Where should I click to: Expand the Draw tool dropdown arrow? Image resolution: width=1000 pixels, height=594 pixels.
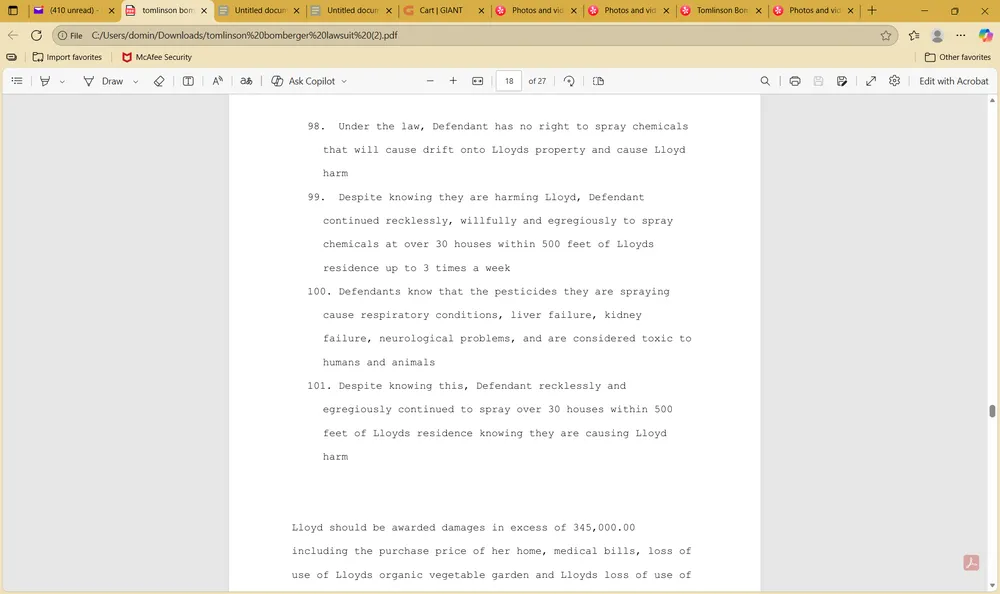pyautogui.click(x=135, y=81)
